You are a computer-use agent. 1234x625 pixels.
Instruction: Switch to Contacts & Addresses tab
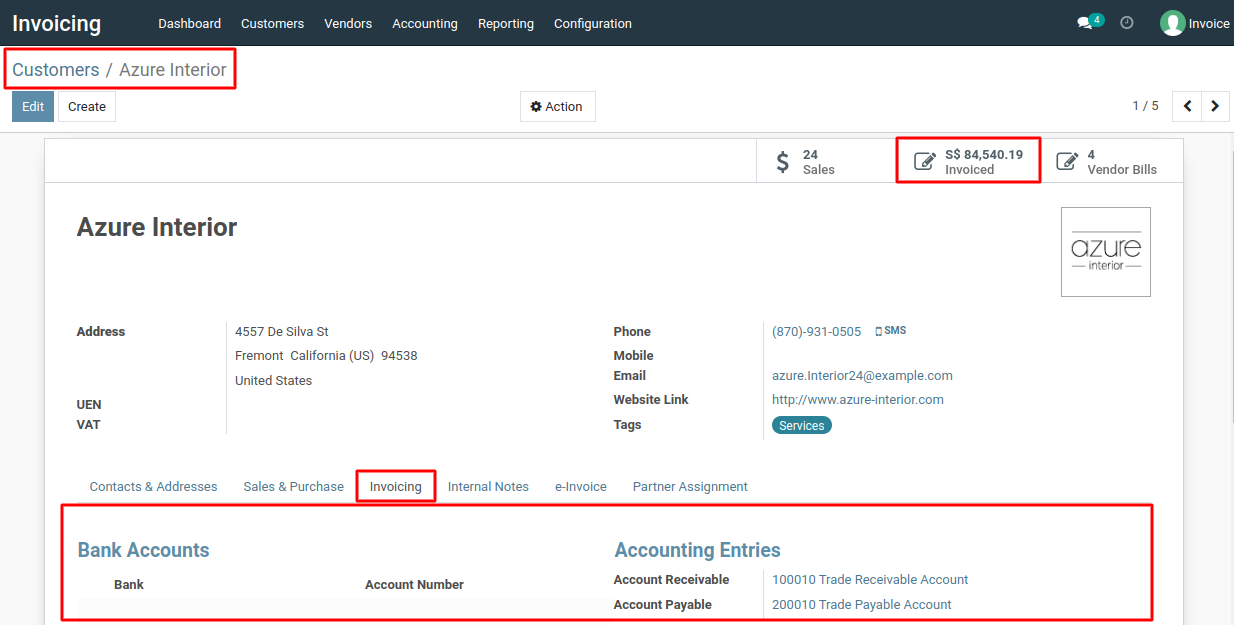[x=153, y=487]
